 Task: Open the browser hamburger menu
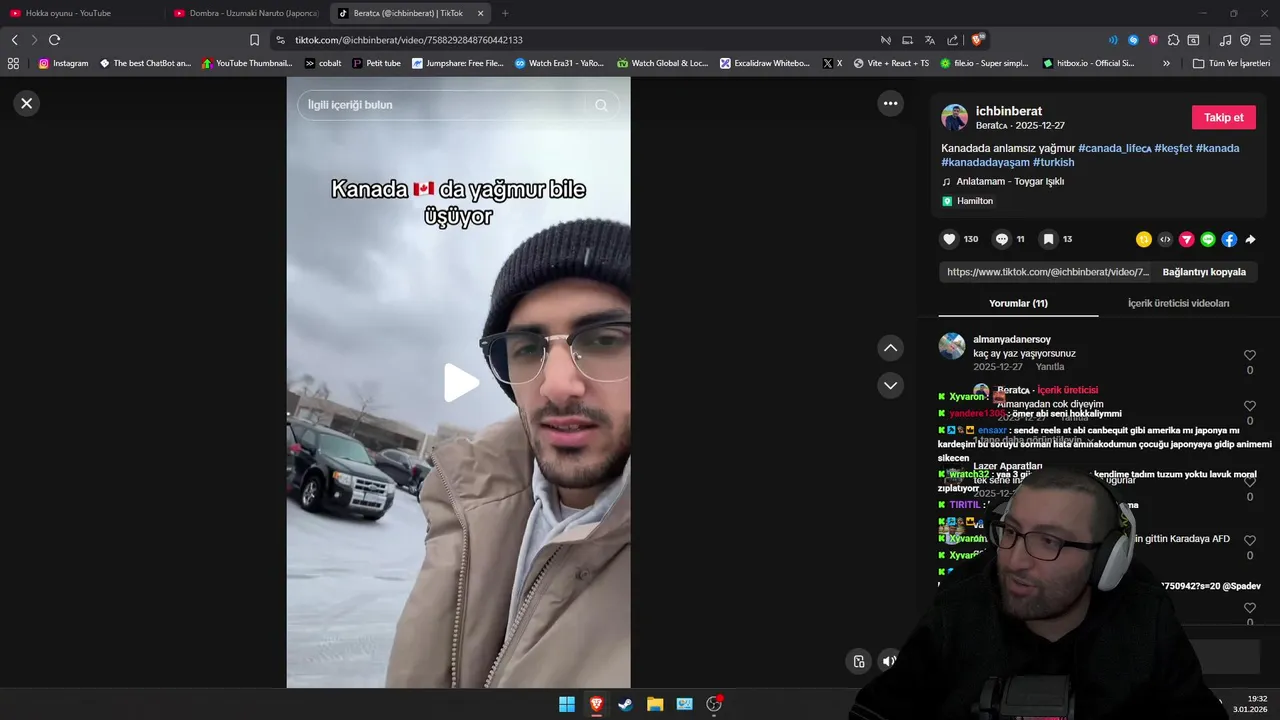pyautogui.click(x=1265, y=40)
